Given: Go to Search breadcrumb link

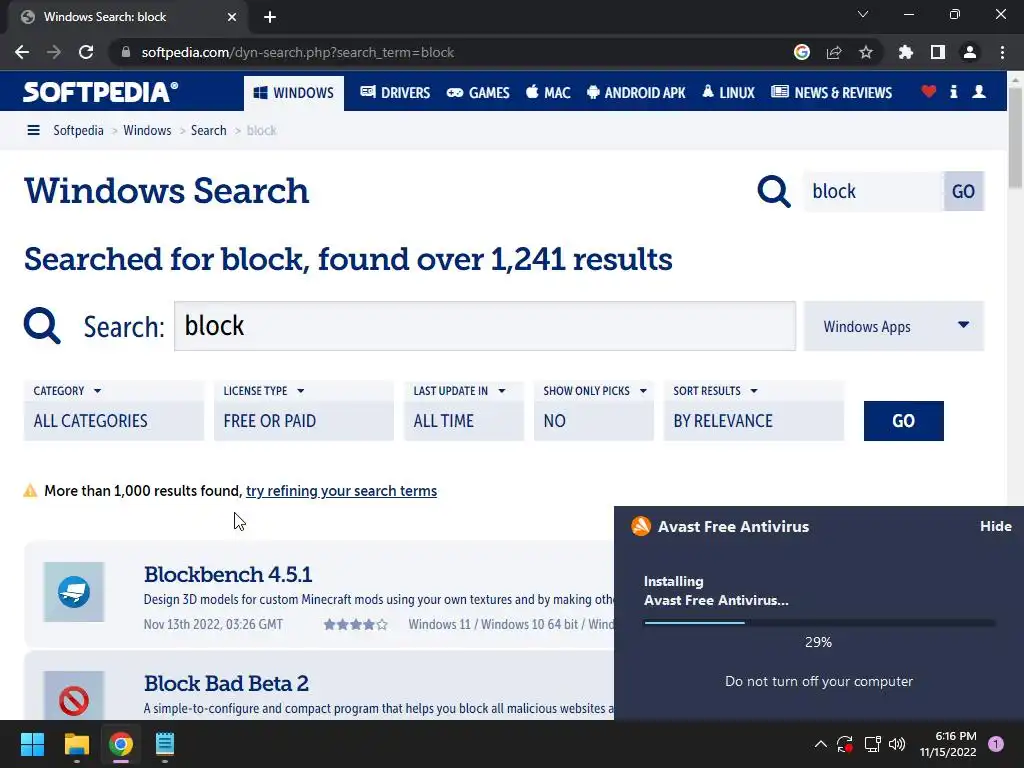Looking at the screenshot, I should click(208, 130).
